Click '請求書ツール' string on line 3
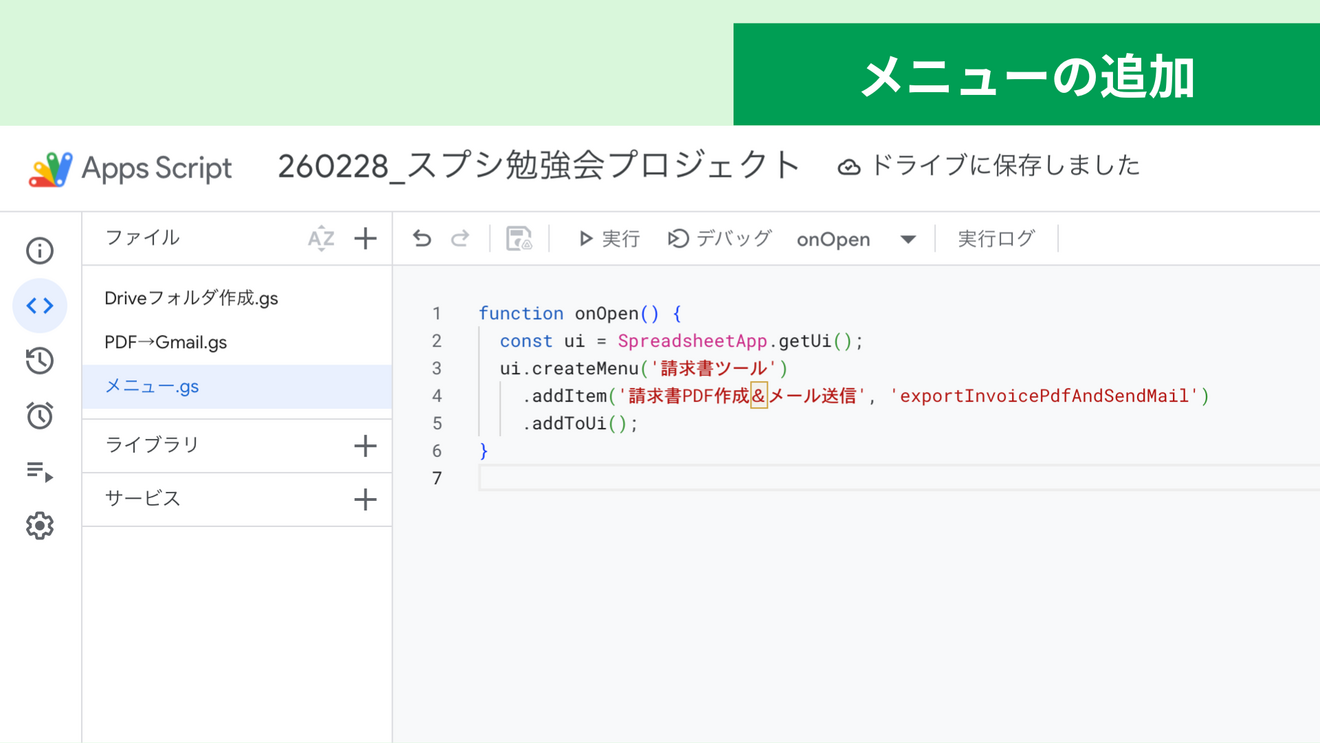Viewport: 1320px width, 743px height. click(714, 368)
